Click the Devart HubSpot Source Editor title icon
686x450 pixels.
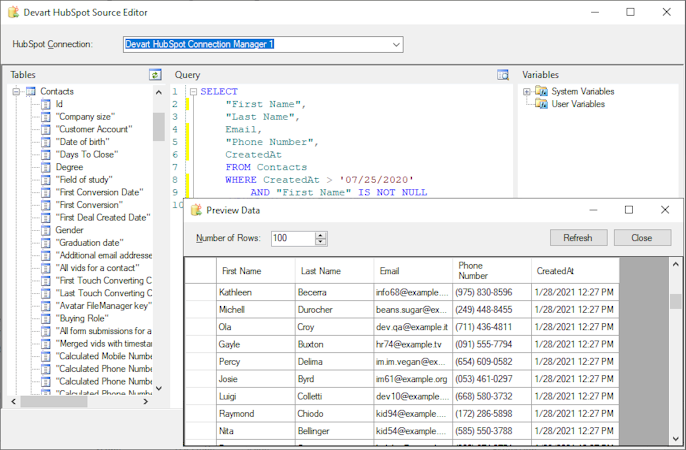coord(11,12)
